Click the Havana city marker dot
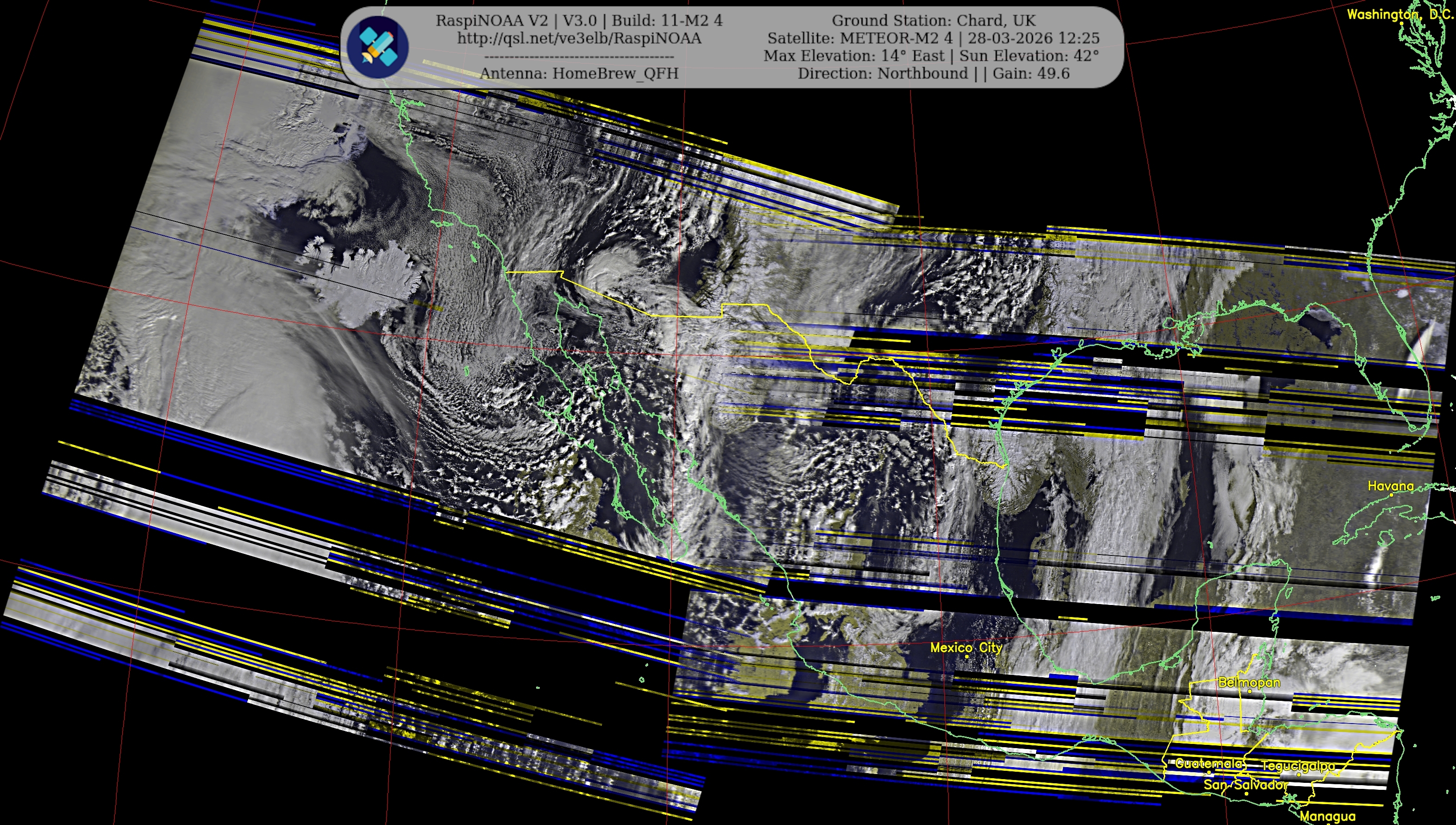This screenshot has height=825, width=1456. coord(1392,495)
